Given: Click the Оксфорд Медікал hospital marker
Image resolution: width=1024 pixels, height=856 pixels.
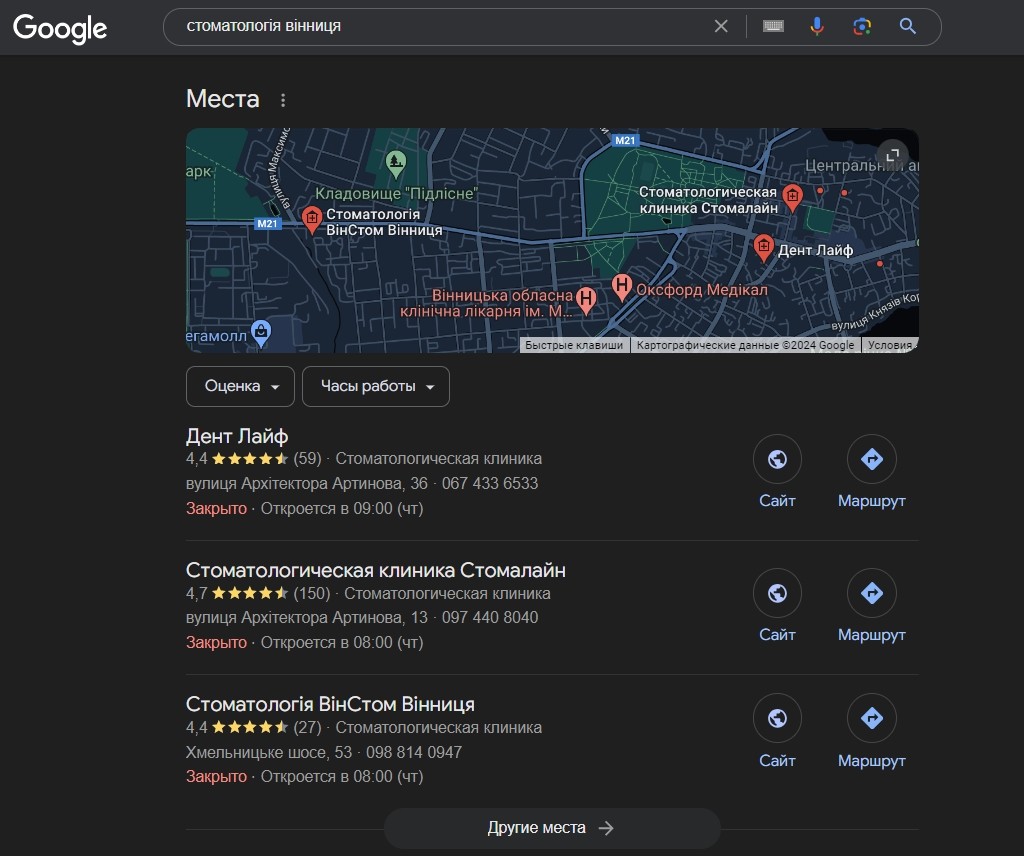Looking at the screenshot, I should pyautogui.click(x=622, y=287).
